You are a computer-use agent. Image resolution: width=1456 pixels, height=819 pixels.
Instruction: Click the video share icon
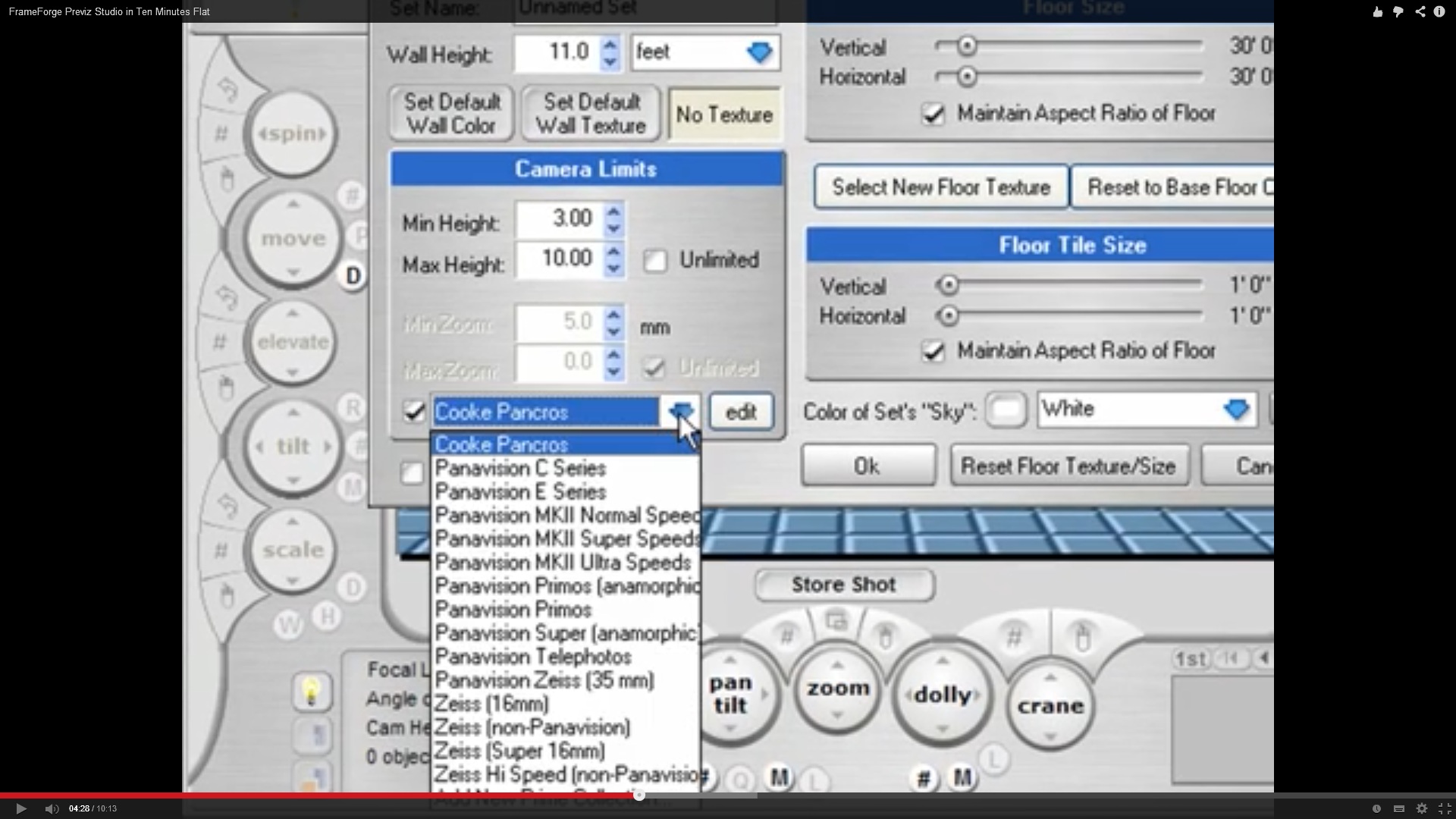click(1420, 11)
